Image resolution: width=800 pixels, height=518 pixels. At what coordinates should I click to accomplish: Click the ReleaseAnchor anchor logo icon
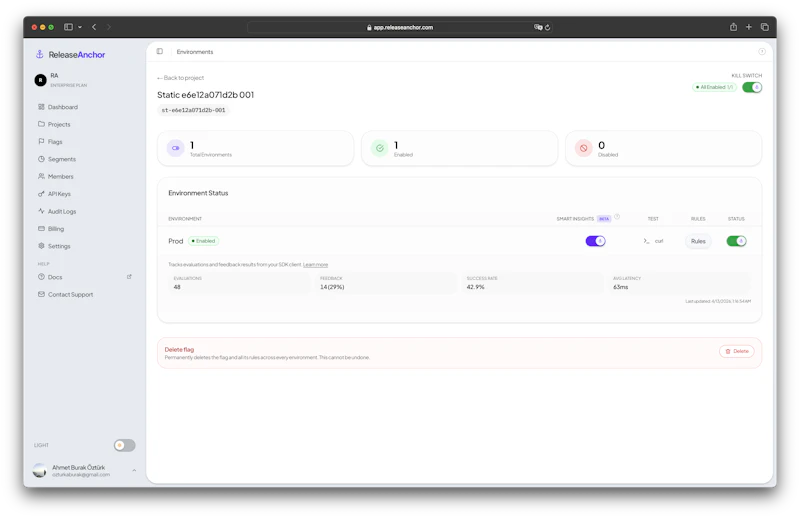39,54
